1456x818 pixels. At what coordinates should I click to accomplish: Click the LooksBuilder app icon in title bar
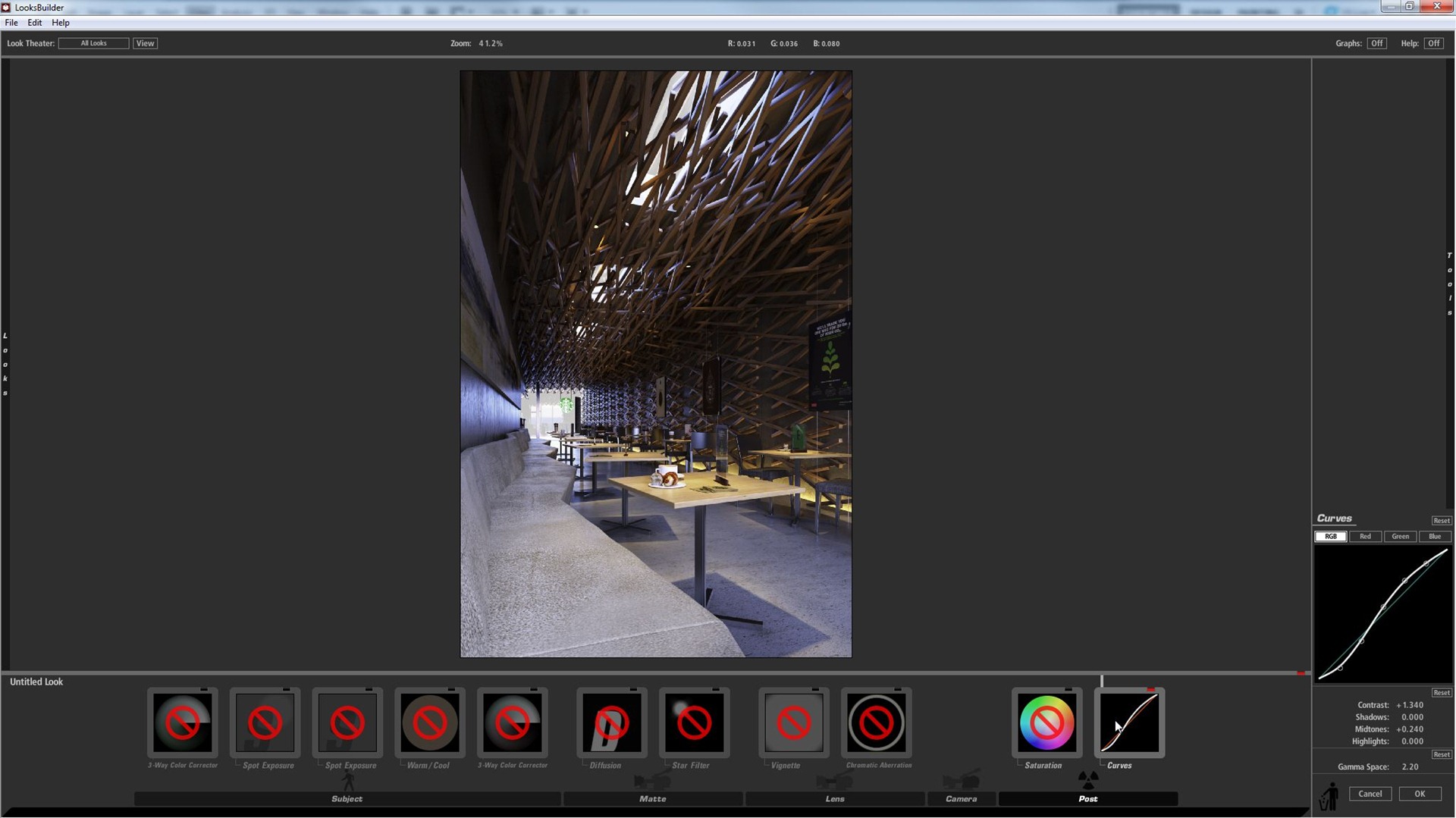point(6,7)
